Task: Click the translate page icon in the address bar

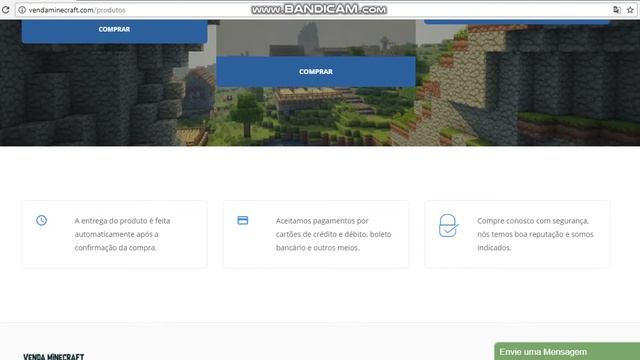Action: pyautogui.click(x=617, y=10)
